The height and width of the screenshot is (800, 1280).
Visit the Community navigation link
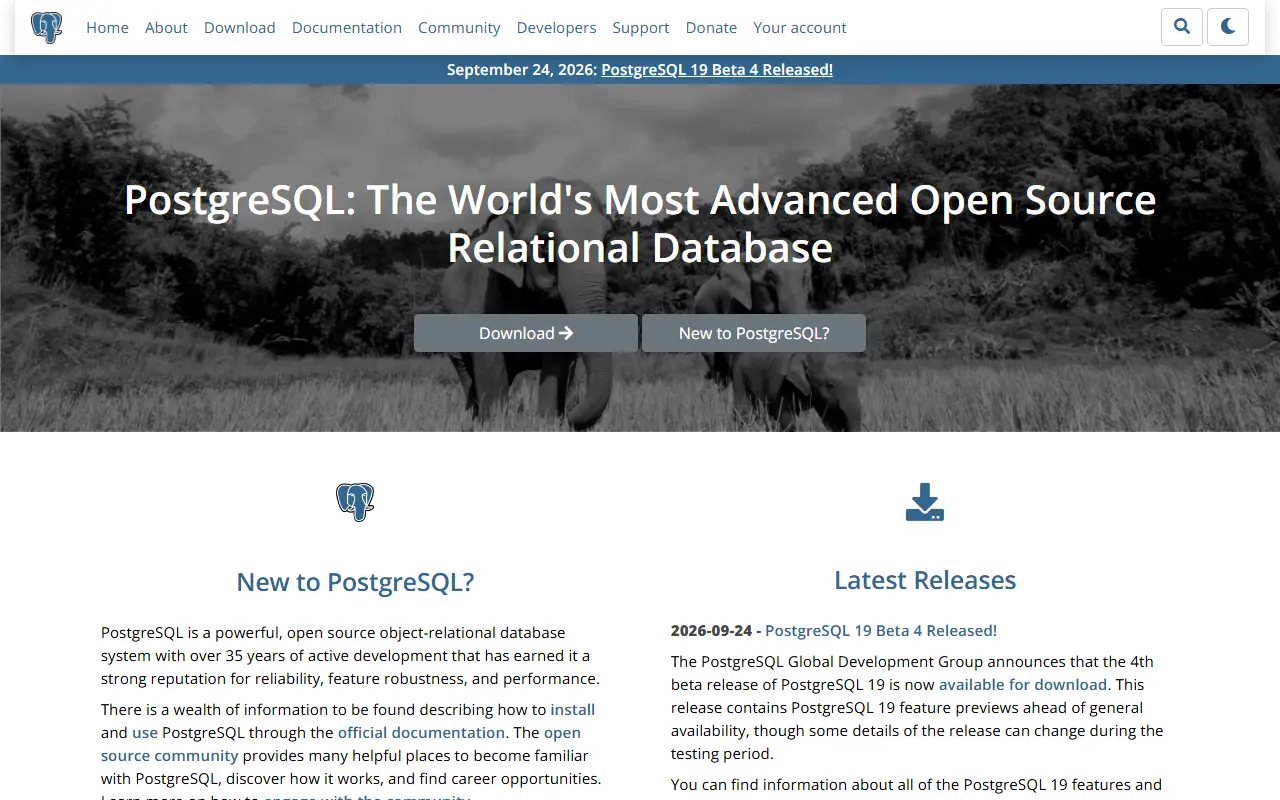point(459,27)
